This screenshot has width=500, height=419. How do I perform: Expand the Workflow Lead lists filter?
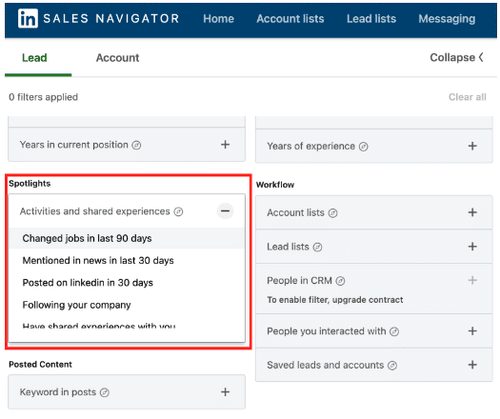pyautogui.click(x=472, y=246)
